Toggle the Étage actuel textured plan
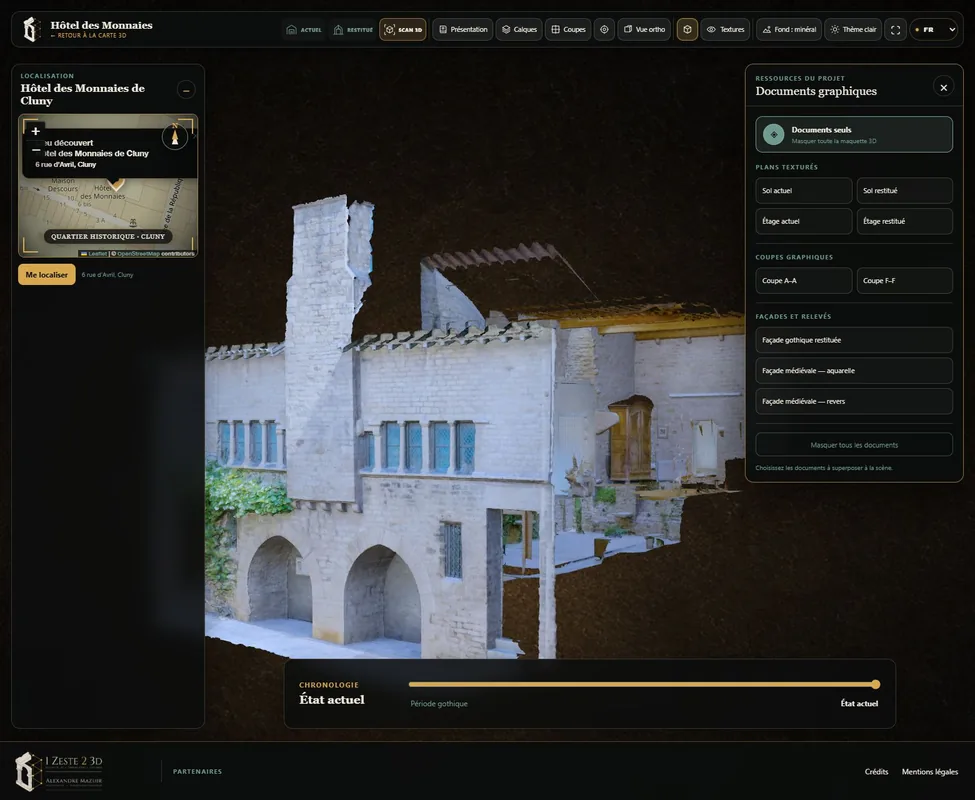This screenshot has height=800, width=975. 803,221
